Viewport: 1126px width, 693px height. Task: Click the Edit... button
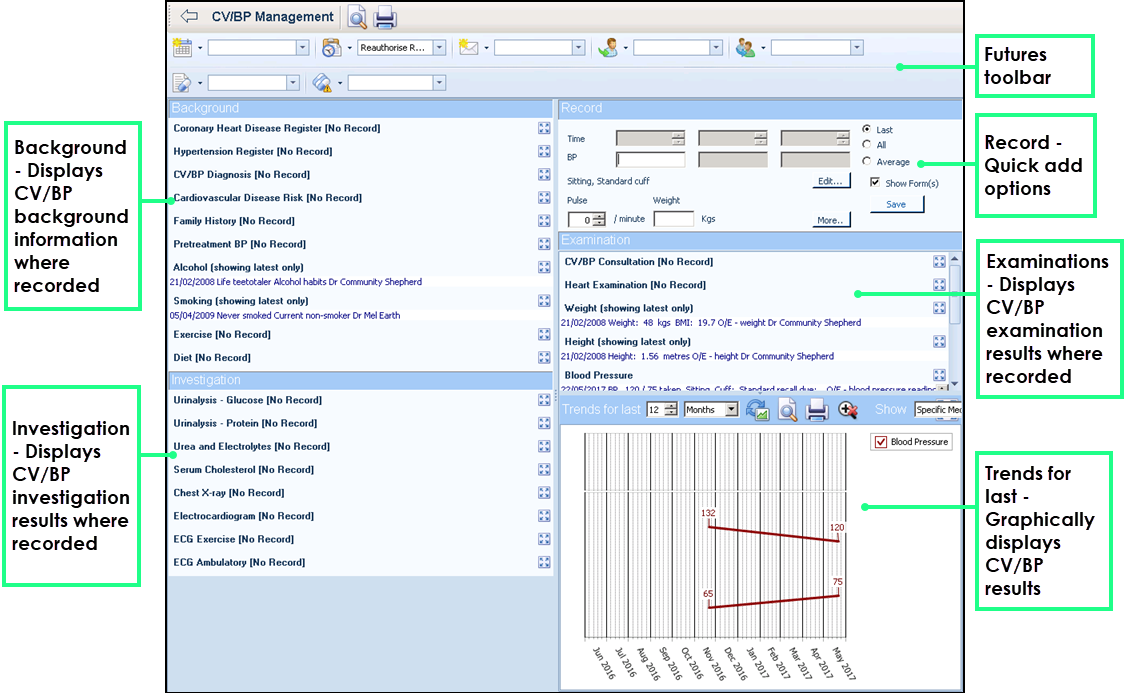(831, 181)
